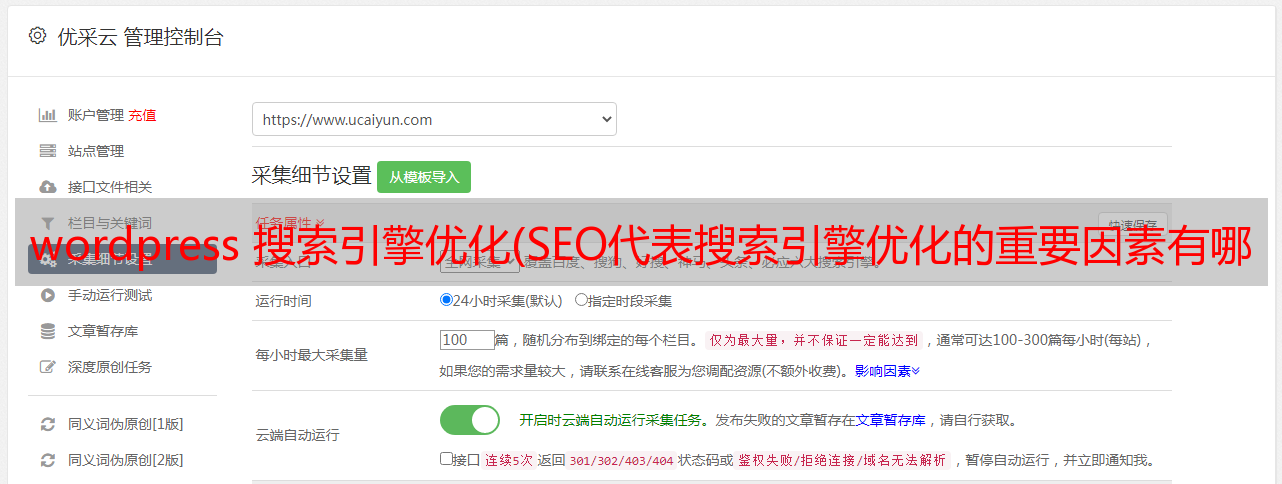
Task: Click the 文章暂存库 database icon in sidebar
Action: (47, 331)
